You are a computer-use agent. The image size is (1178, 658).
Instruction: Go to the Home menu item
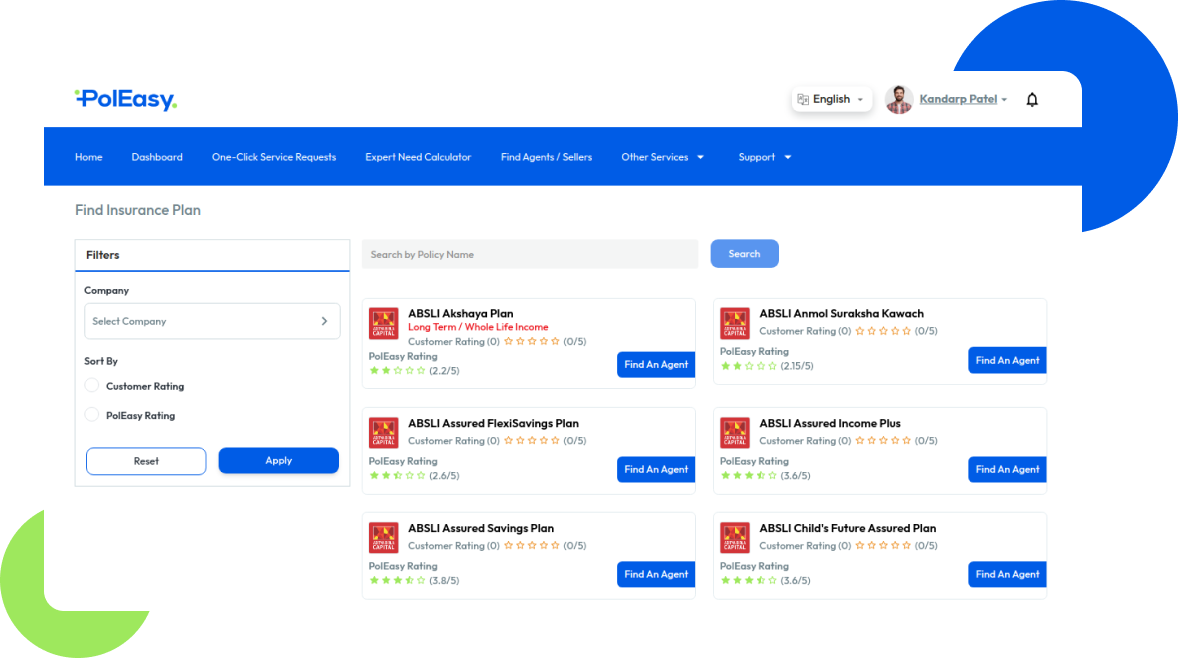(89, 157)
